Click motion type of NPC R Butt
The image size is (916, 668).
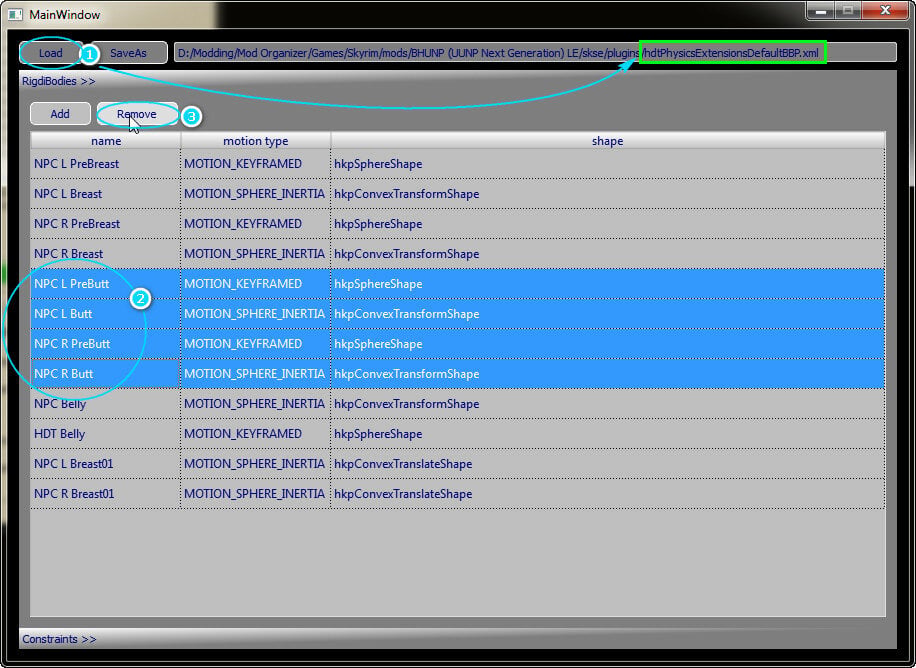point(256,373)
